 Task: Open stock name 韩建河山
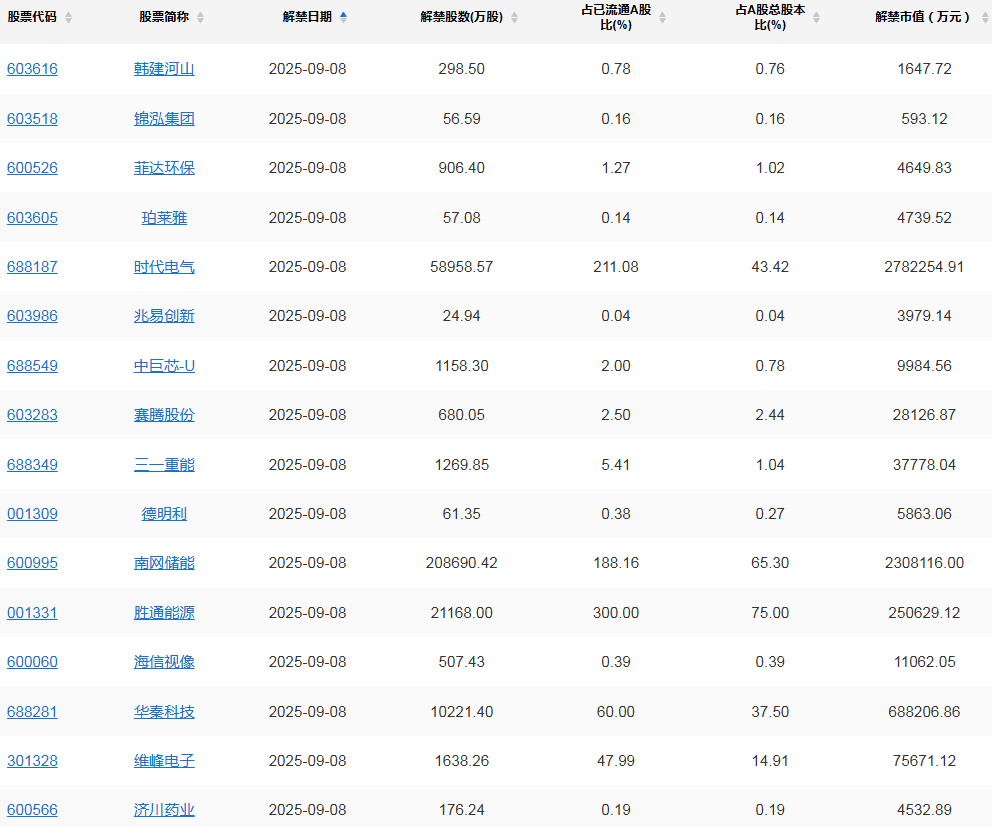164,69
